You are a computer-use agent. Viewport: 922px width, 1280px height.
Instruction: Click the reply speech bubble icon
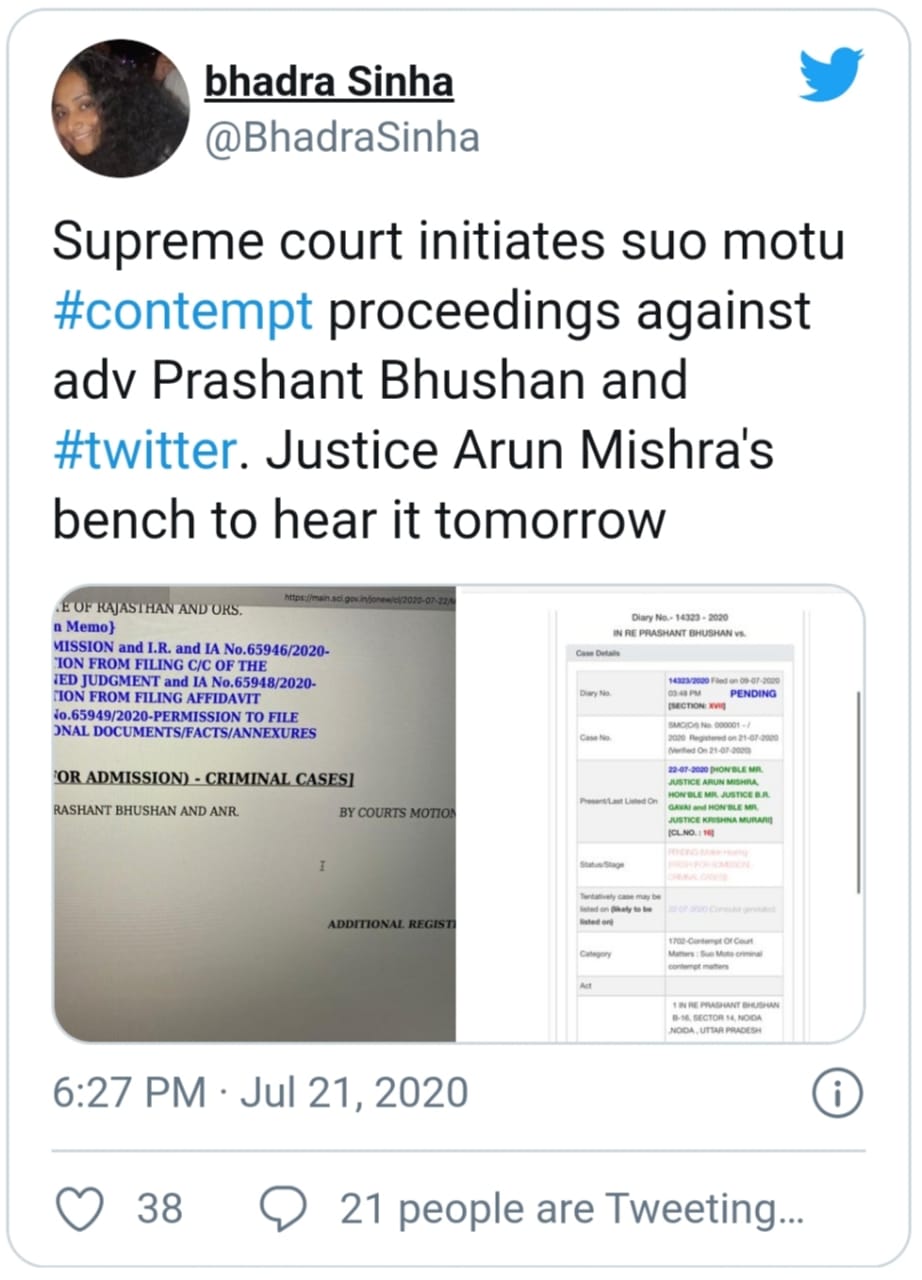283,1209
